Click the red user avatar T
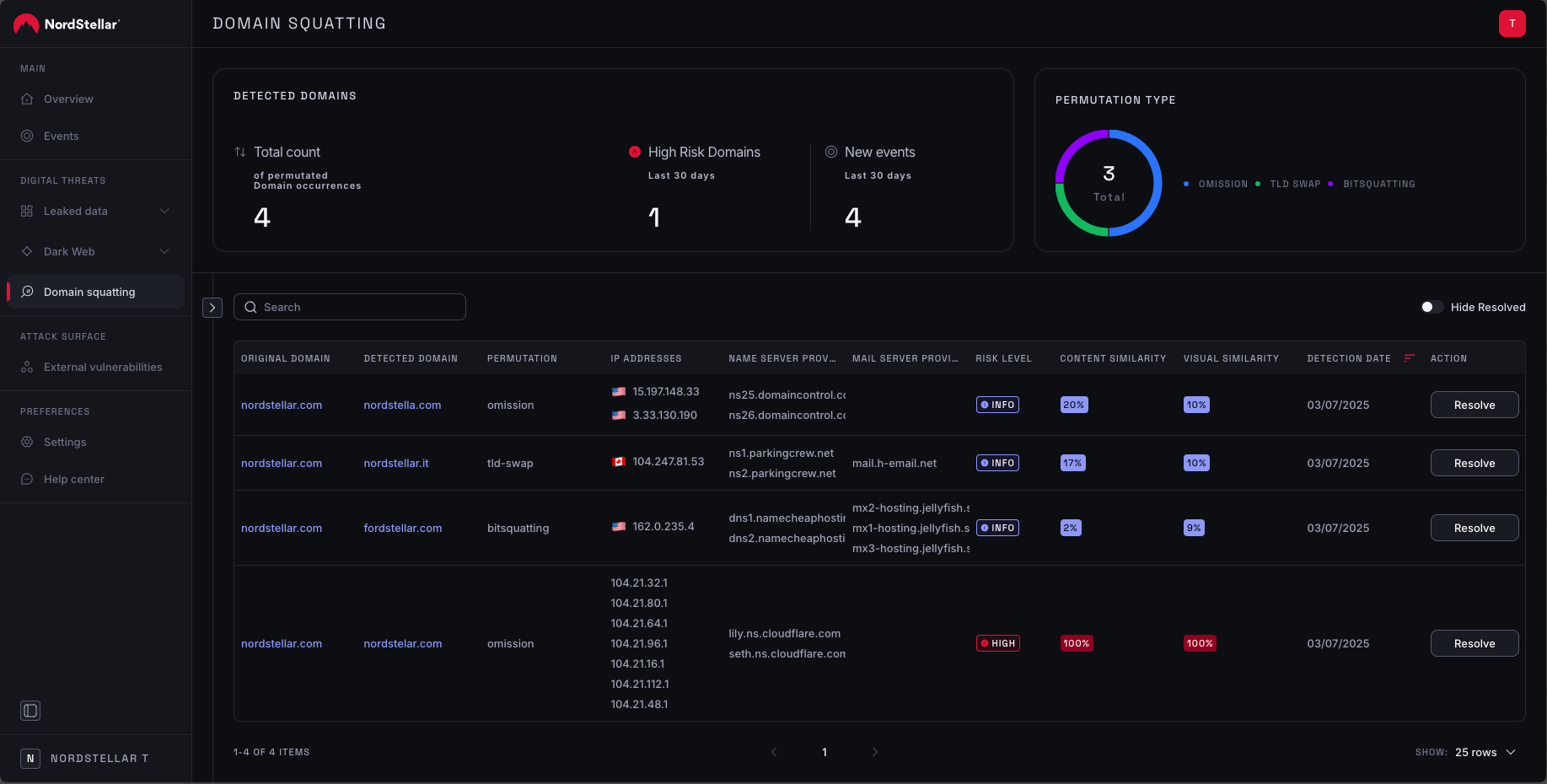Image resolution: width=1547 pixels, height=784 pixels. (x=1512, y=24)
